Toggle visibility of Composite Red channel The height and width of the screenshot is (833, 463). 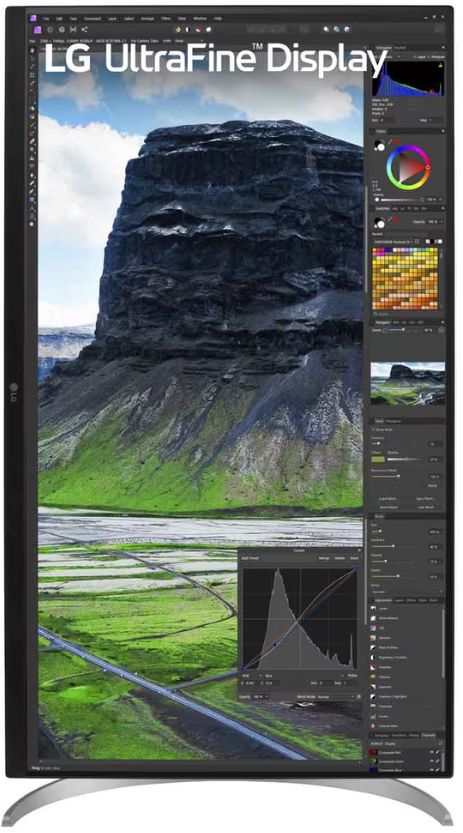(432, 753)
